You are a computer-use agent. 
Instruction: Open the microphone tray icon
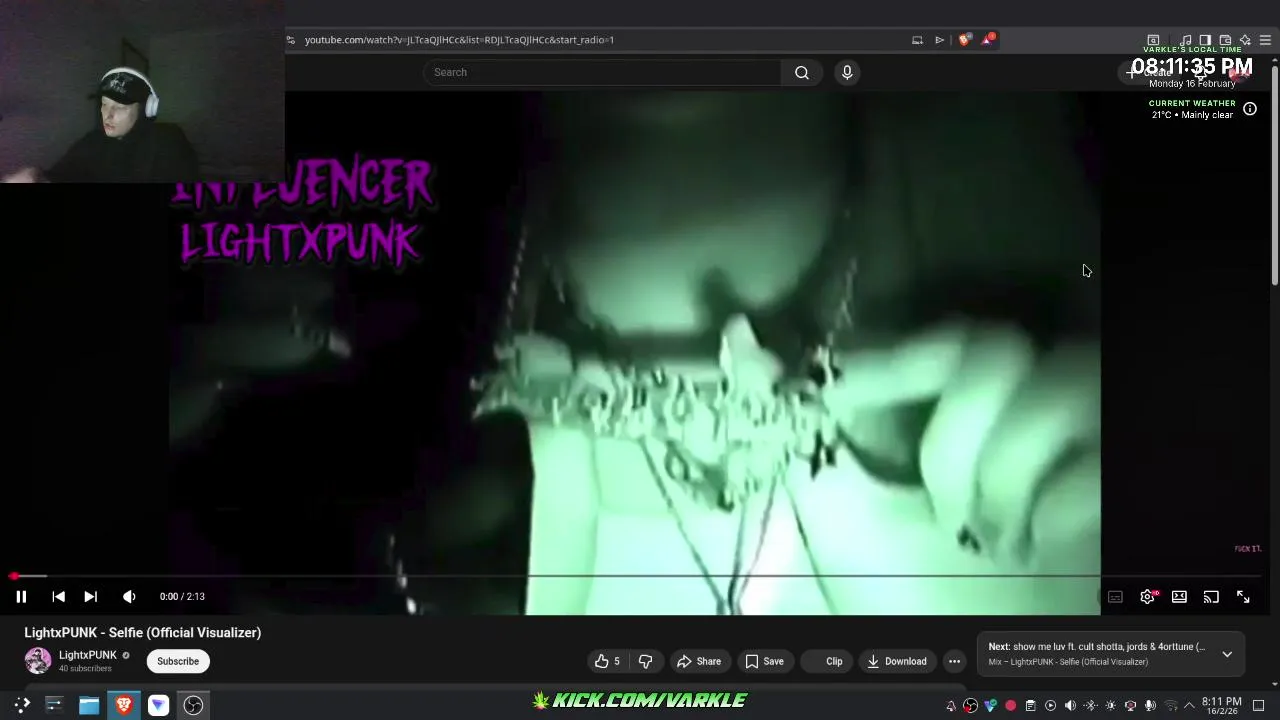click(1150, 706)
